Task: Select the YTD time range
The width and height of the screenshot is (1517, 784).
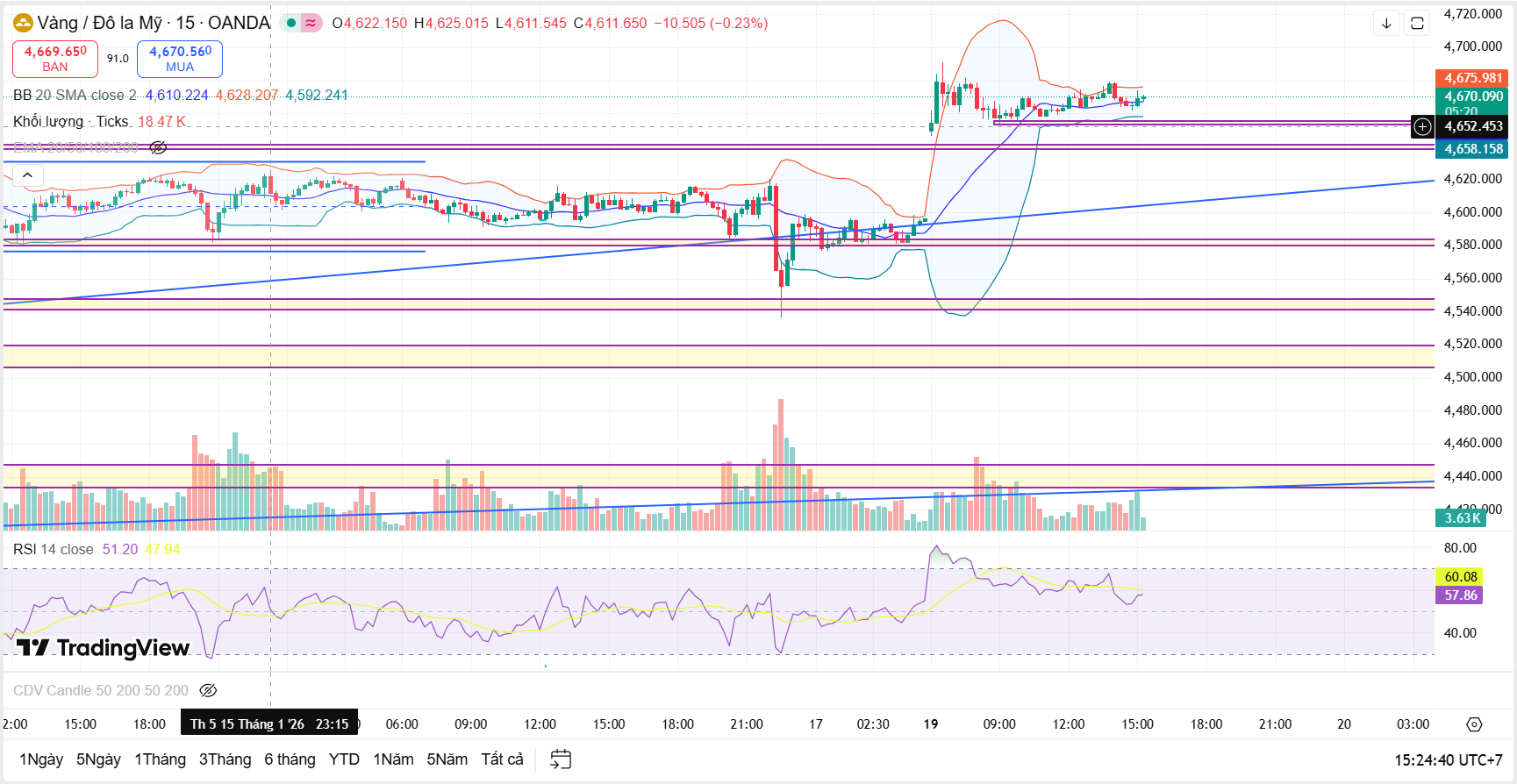Action: [x=344, y=759]
